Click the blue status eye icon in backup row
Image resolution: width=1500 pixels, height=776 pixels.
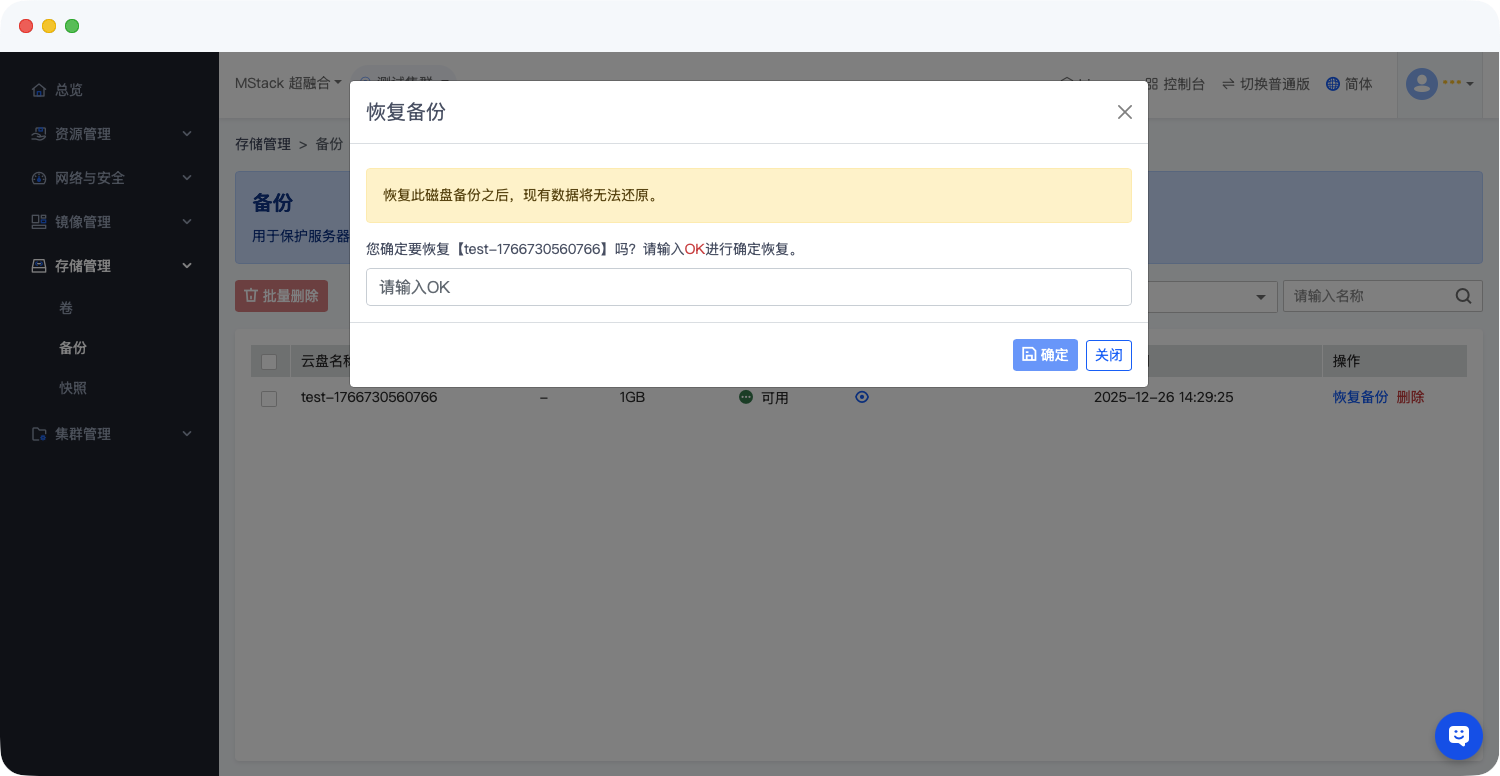pos(861,397)
